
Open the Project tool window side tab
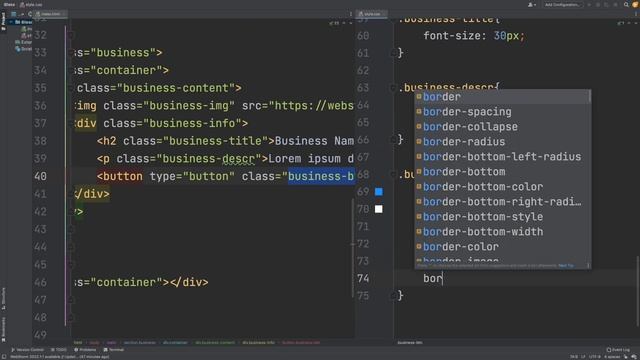[x=3, y=21]
